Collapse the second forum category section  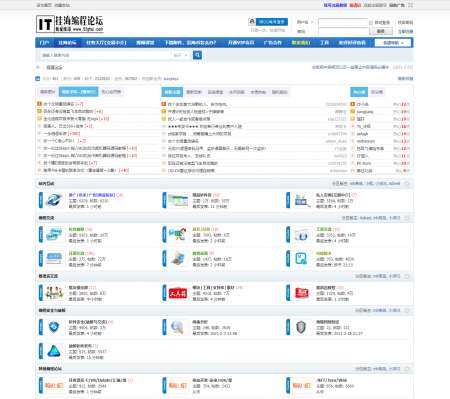(x=407, y=218)
